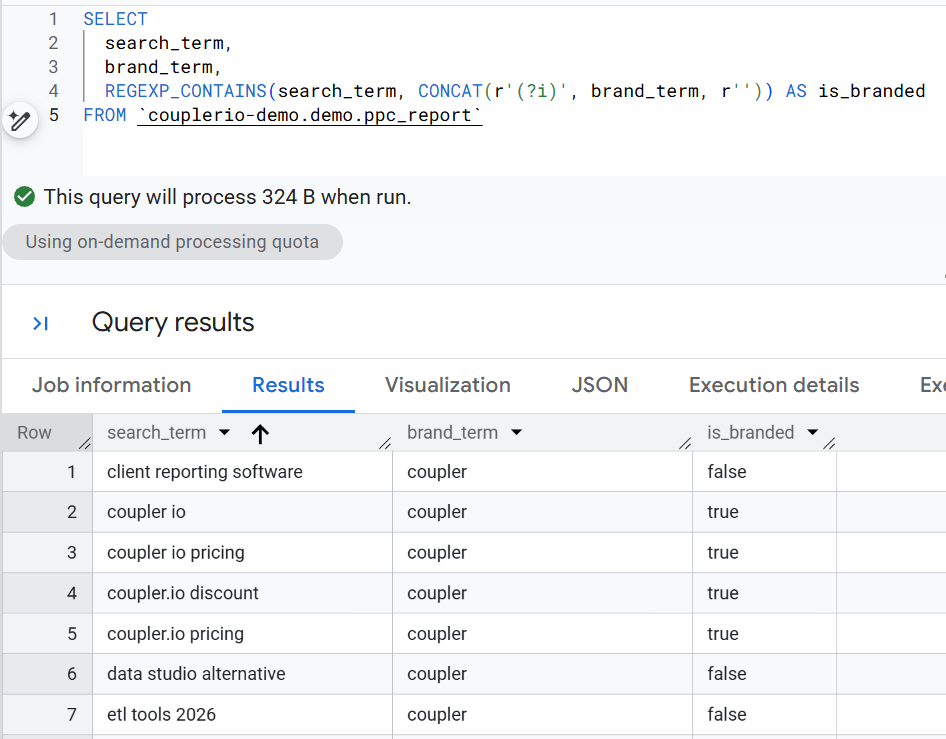Click the SELECT keyword on line 1
Screen dimensions: 946x739
point(115,19)
